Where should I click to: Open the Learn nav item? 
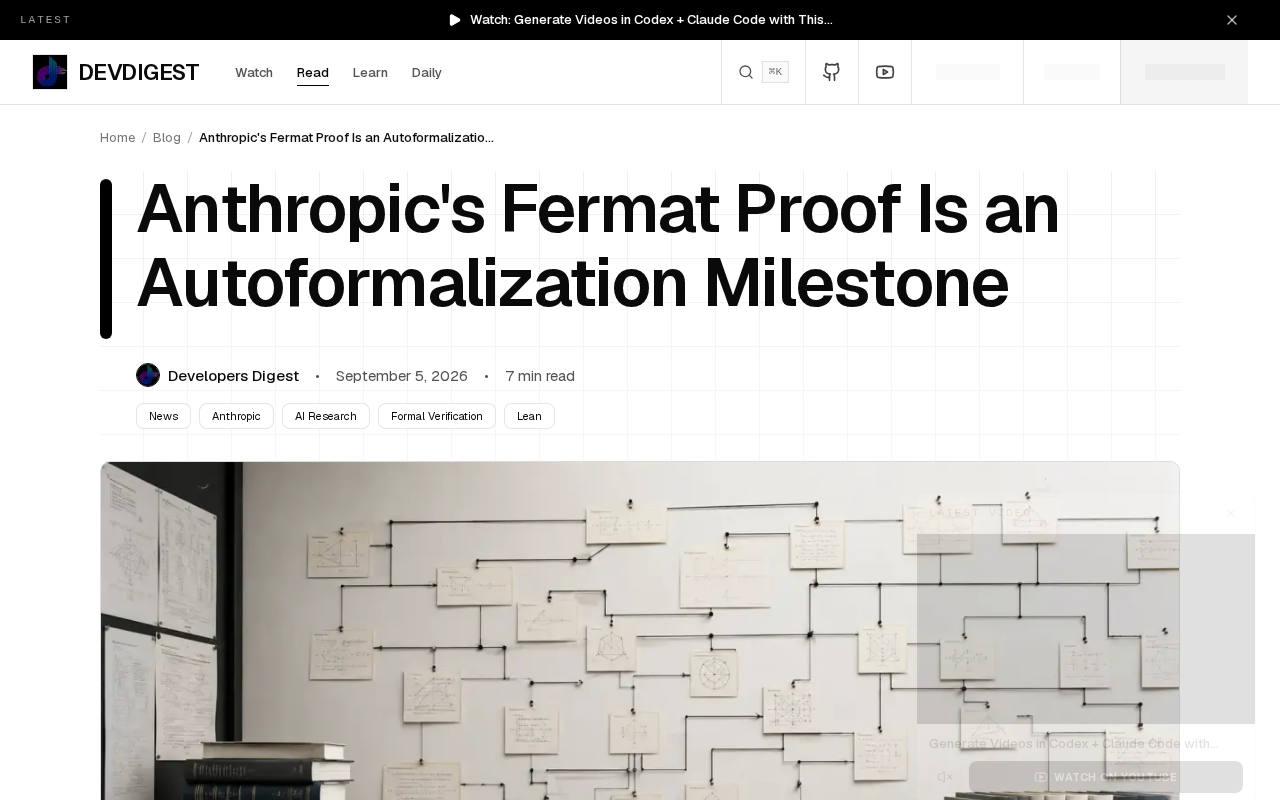tap(370, 72)
